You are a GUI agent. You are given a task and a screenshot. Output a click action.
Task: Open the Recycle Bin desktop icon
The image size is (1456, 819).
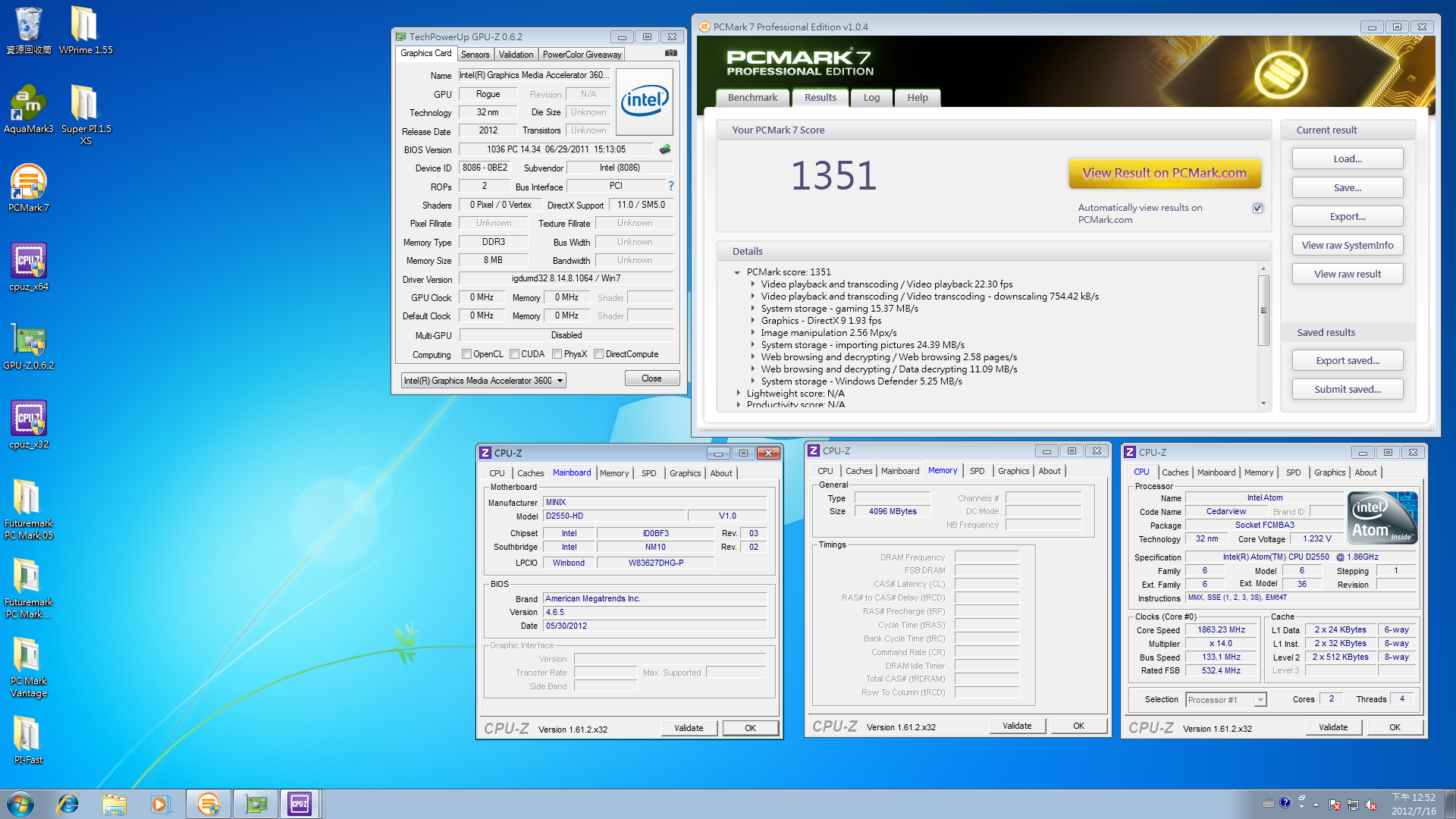tap(28, 29)
